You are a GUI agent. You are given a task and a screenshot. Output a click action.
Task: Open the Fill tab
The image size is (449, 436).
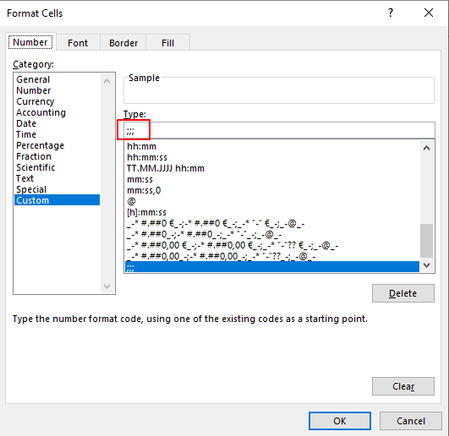(x=168, y=43)
